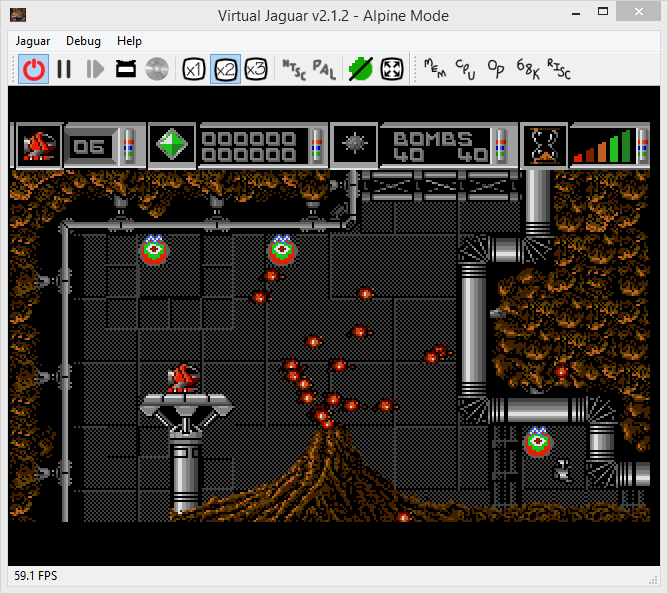The height and width of the screenshot is (594, 668).
Task: Open the 68K disassembly browser
Action: click(x=527, y=69)
